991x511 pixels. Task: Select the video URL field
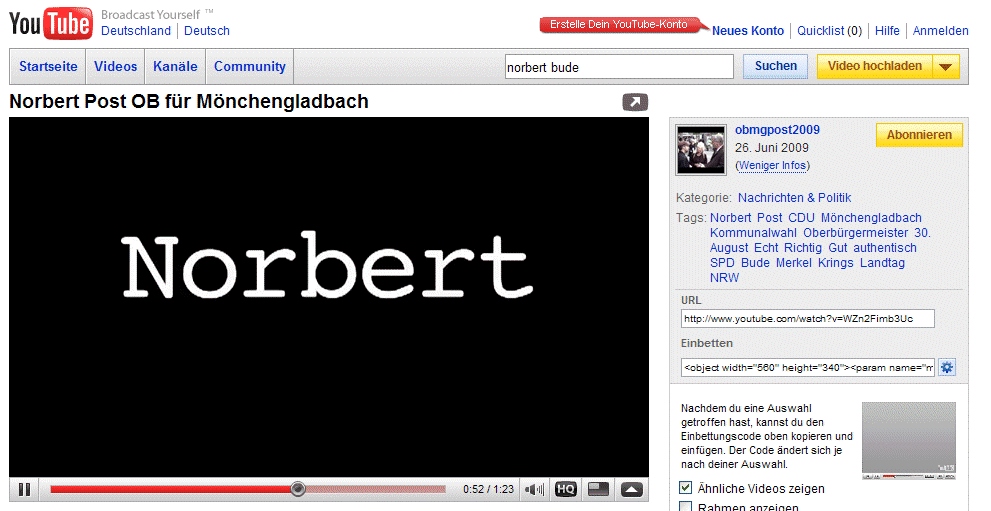[808, 319]
